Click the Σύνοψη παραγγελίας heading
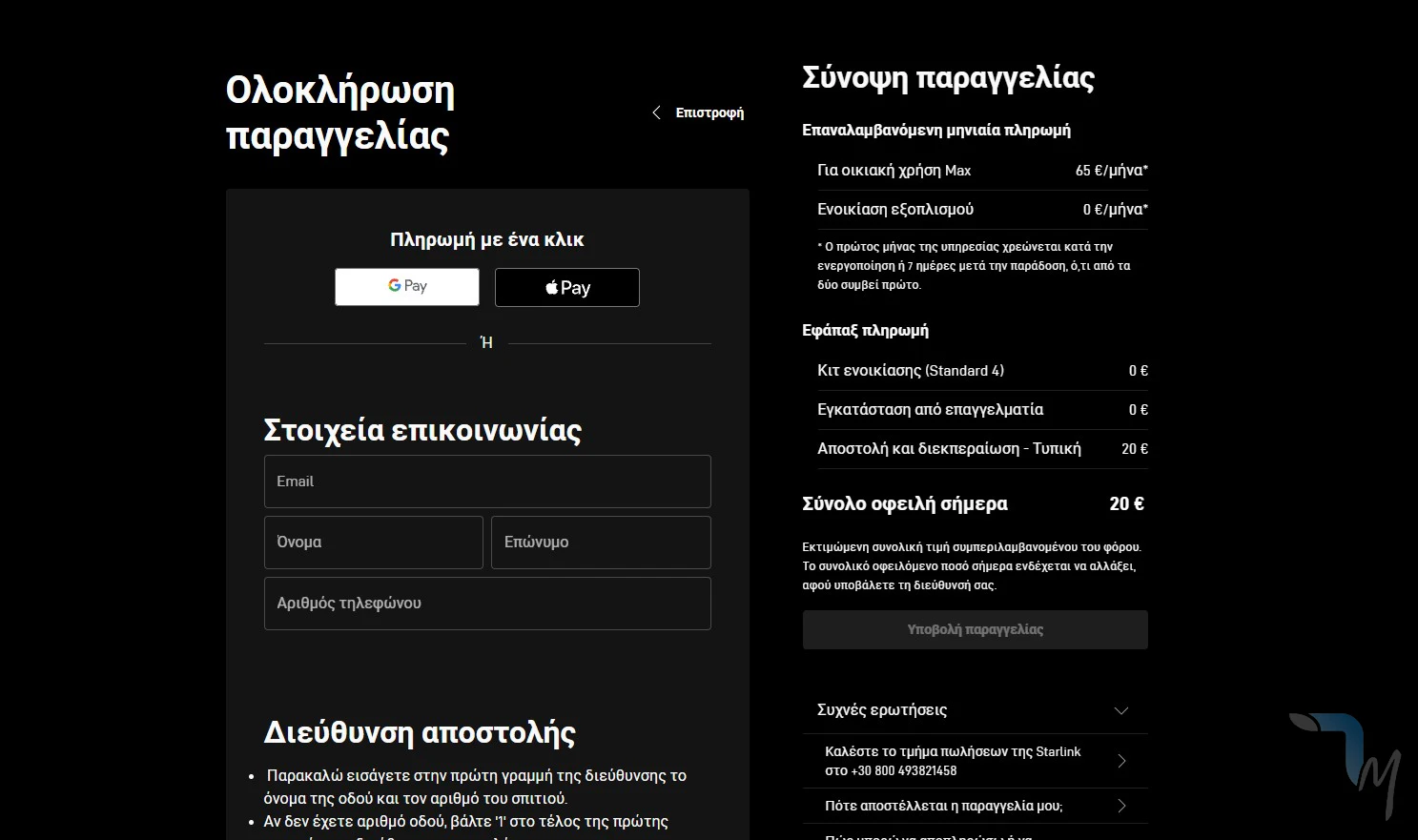Screen dimensions: 1418x840 point(949,78)
